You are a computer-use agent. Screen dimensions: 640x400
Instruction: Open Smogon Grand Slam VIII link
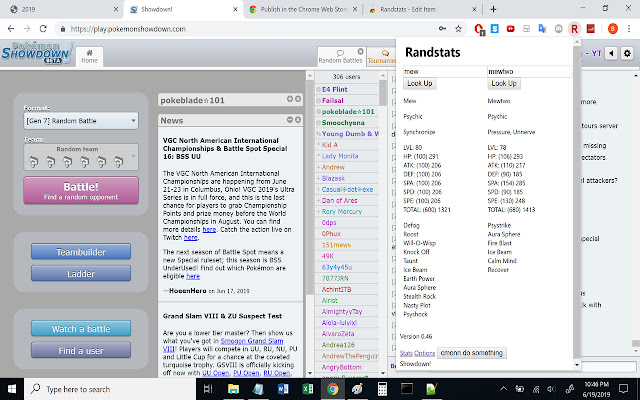pos(252,341)
